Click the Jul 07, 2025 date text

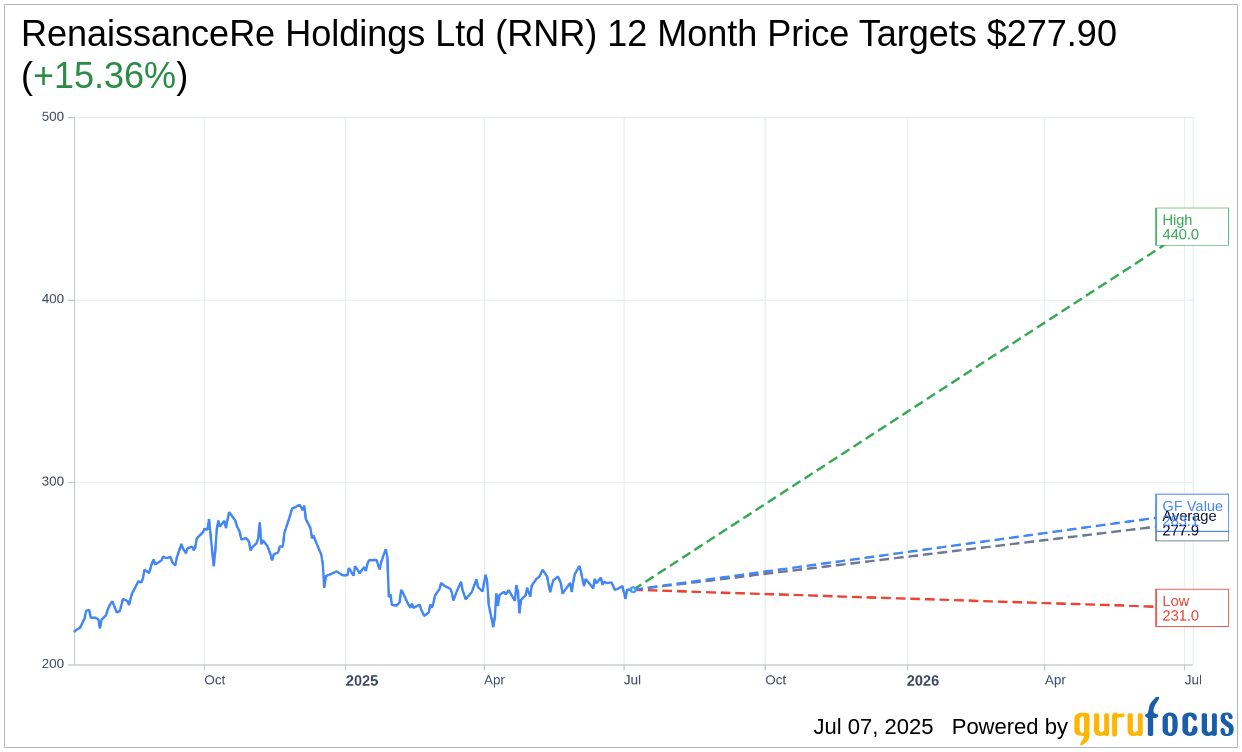coord(873,727)
